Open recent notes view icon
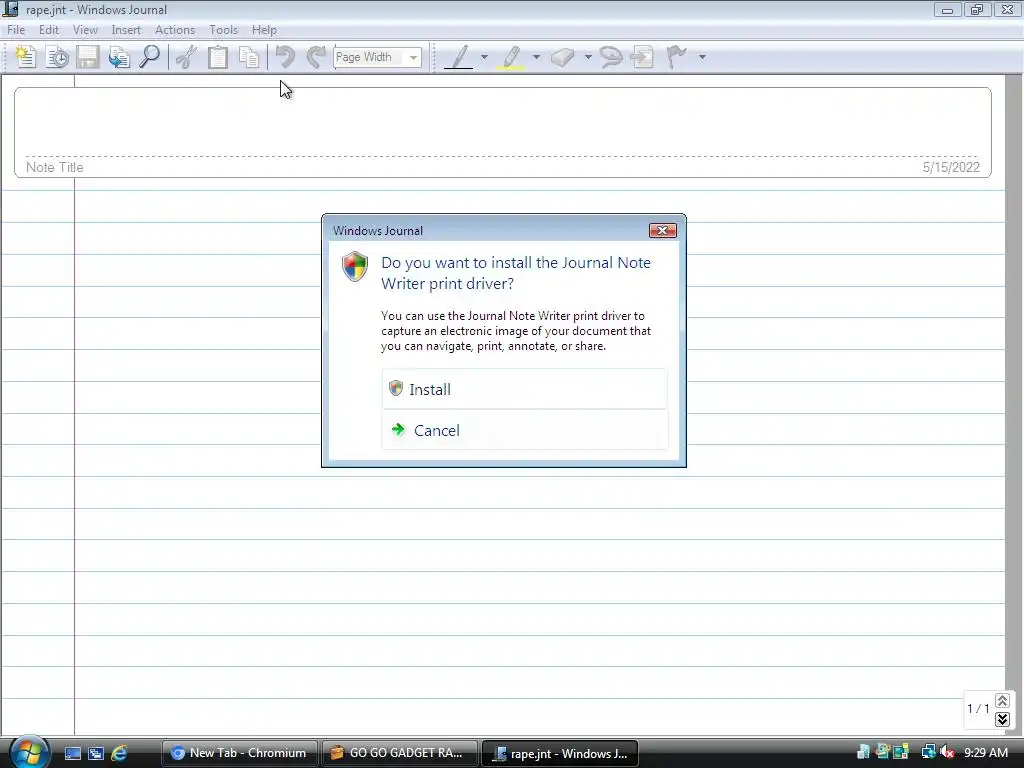 [57, 57]
